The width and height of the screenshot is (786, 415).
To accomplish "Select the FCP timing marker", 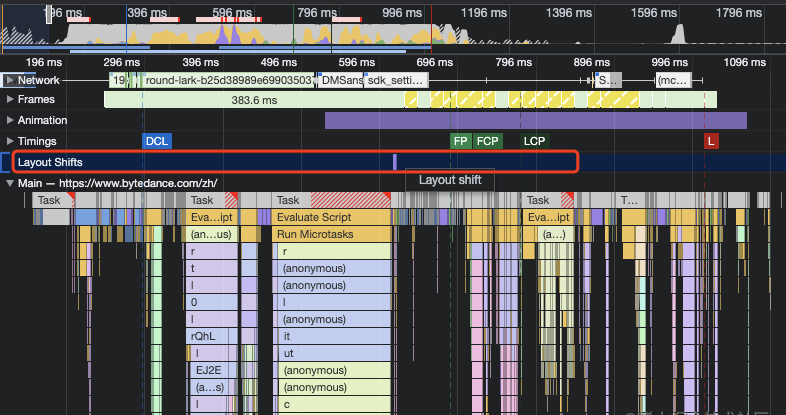I will coord(488,141).
